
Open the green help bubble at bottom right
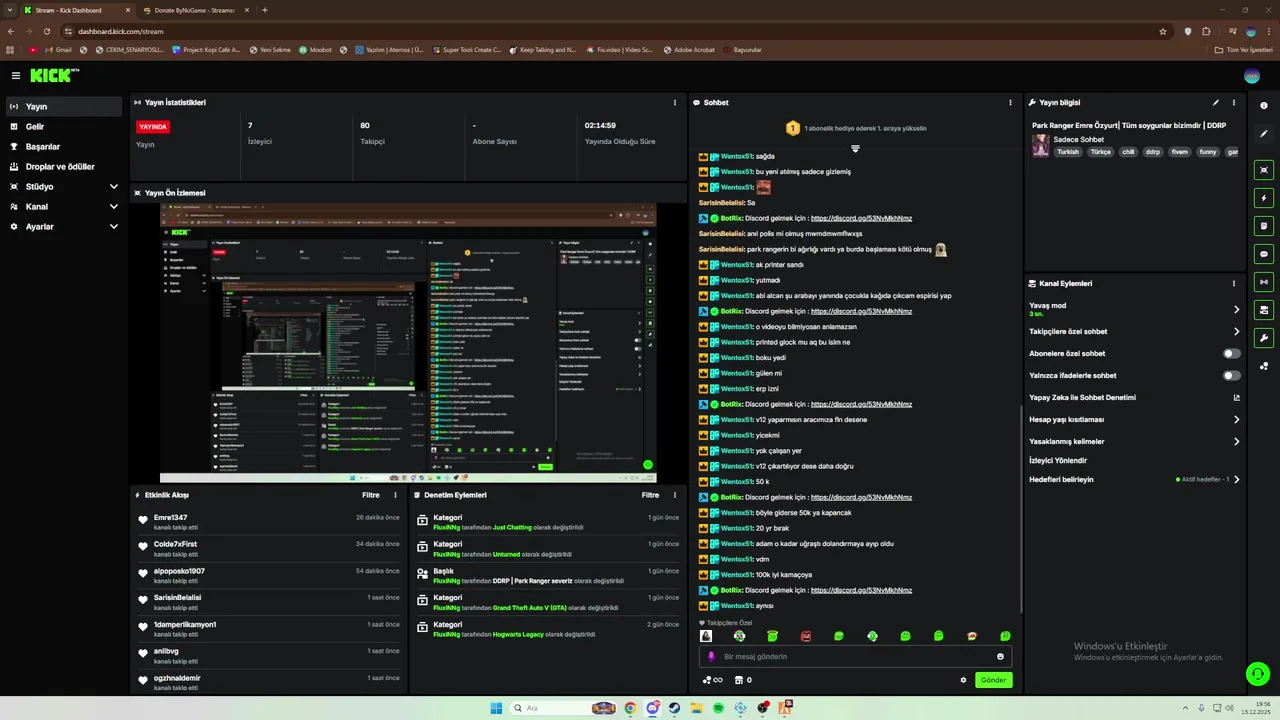1258,674
